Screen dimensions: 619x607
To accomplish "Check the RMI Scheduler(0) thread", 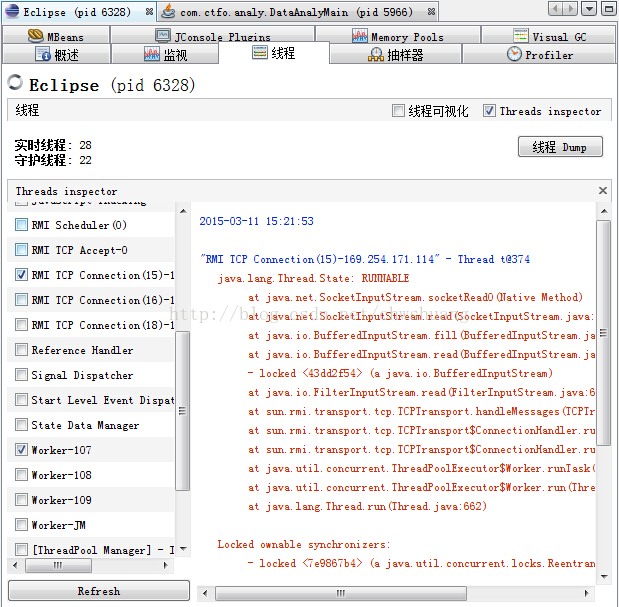I will pos(21,225).
